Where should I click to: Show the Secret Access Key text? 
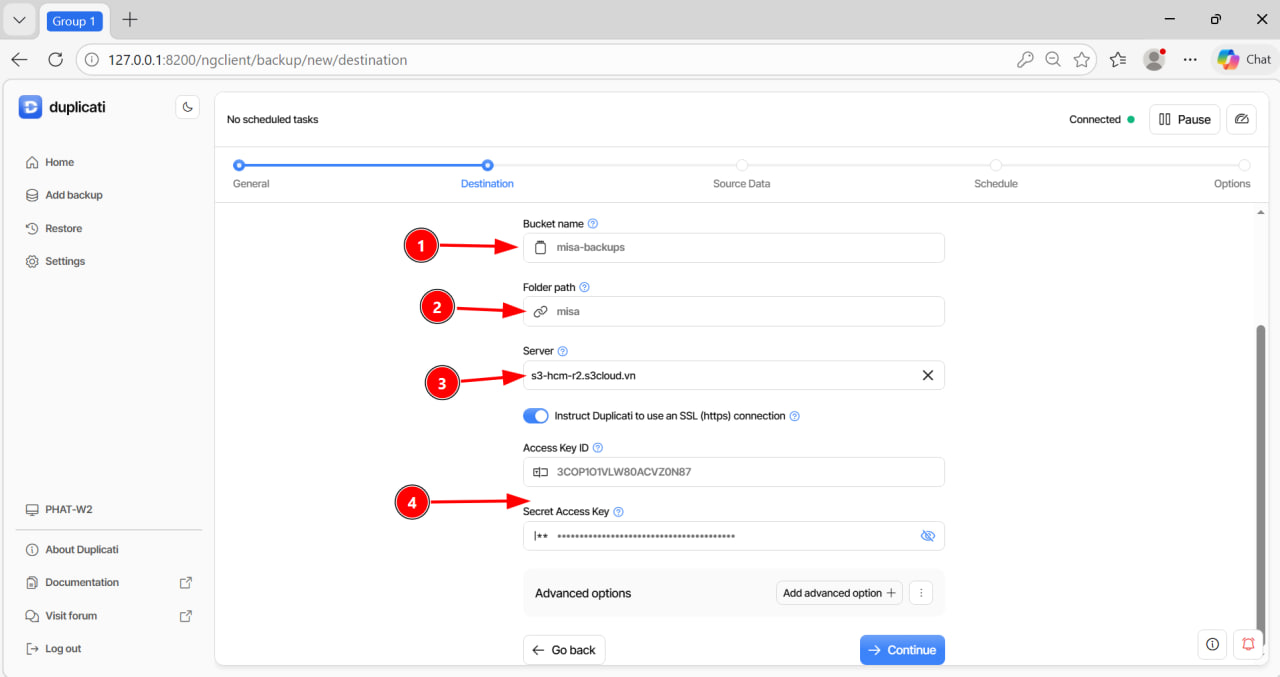pos(927,536)
